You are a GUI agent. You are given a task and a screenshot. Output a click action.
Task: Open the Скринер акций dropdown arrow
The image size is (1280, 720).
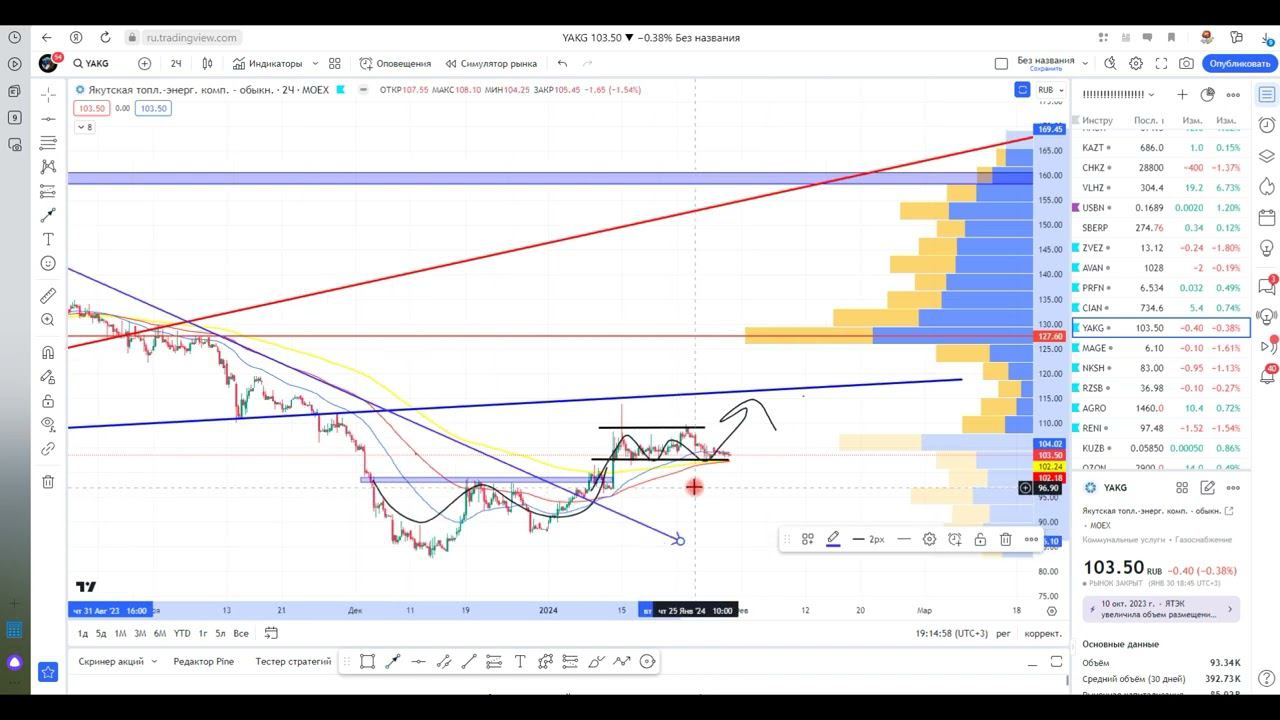[154, 661]
